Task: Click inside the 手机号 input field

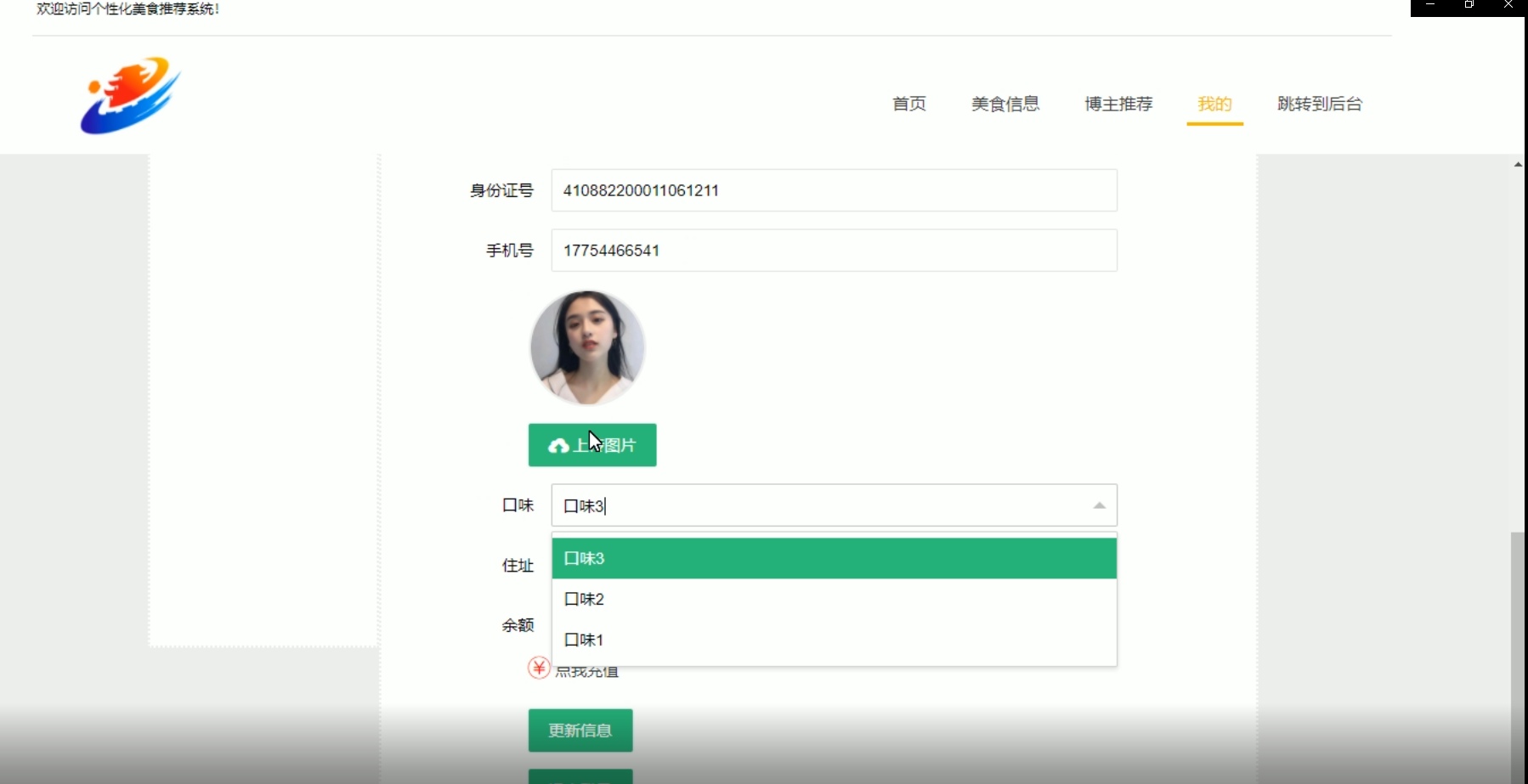Action: (833, 250)
